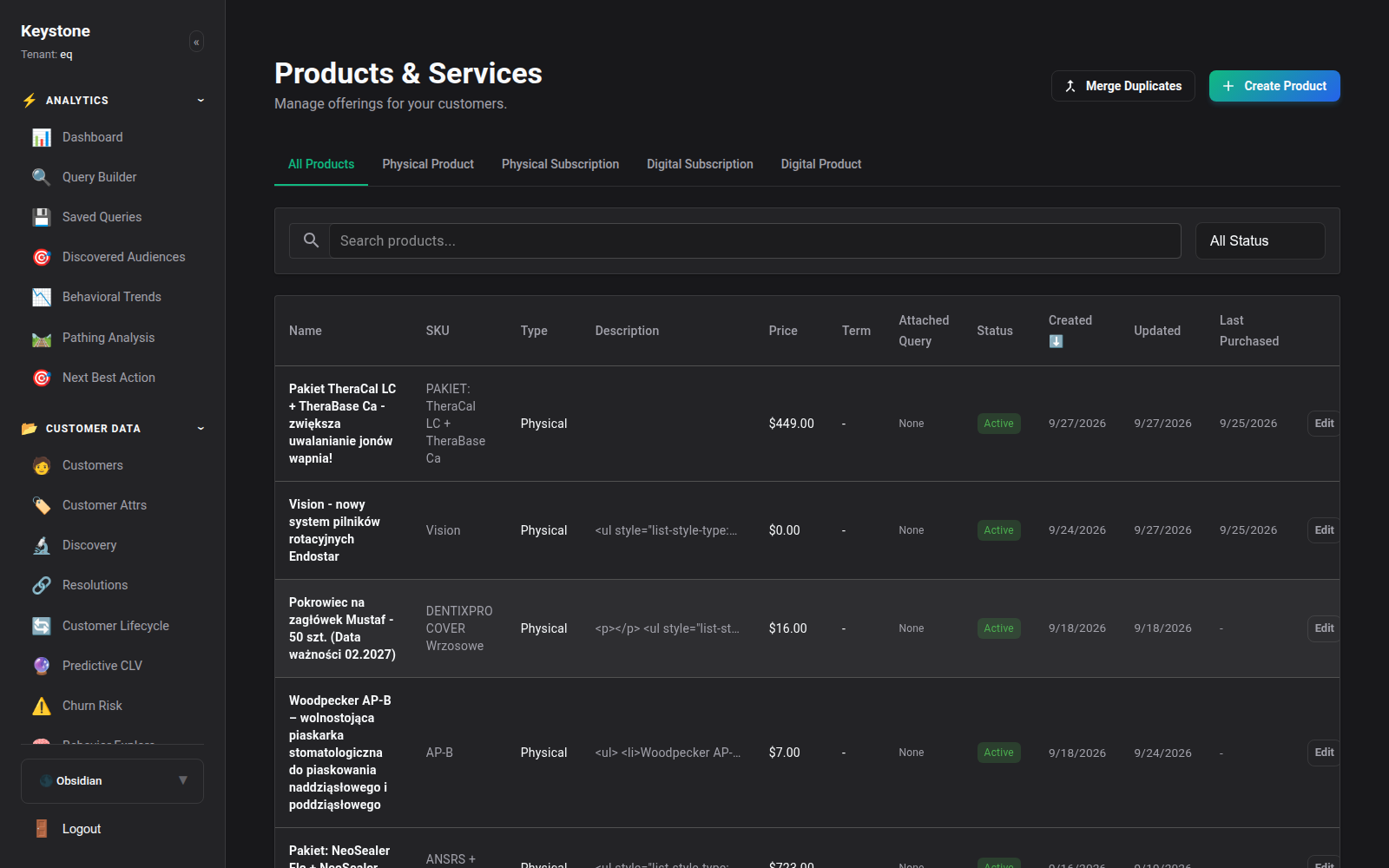Screen dimensions: 1389x868
Task: Click the Resolutions link icon
Action: [x=42, y=585]
